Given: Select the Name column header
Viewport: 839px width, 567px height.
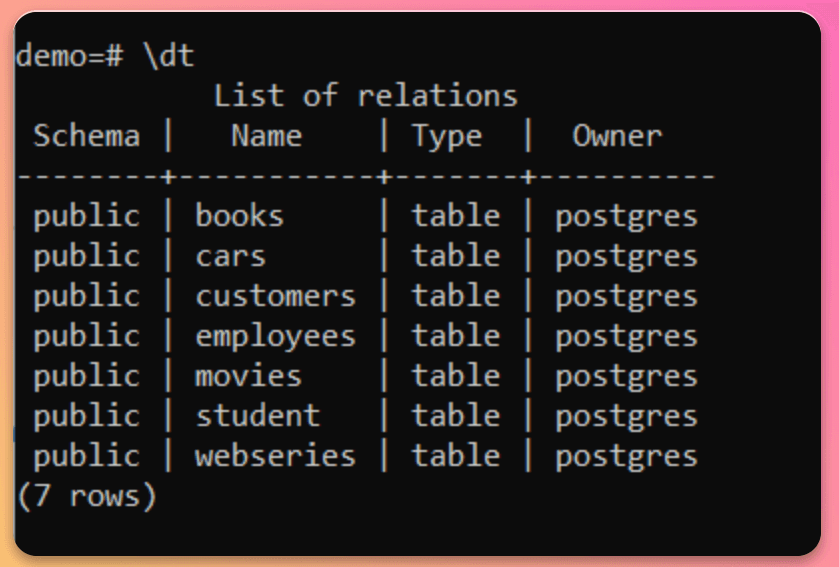Looking at the screenshot, I should [266, 136].
